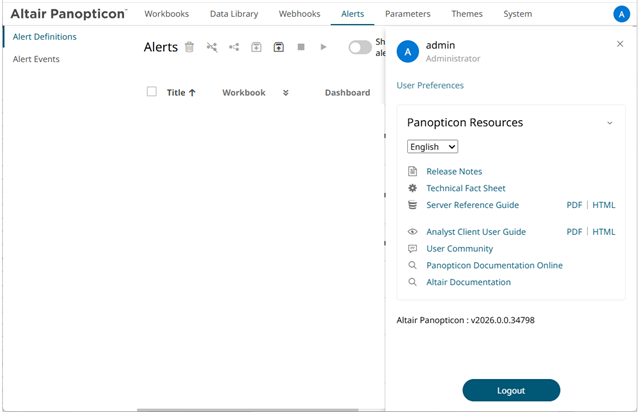The height and width of the screenshot is (412, 638).
Task: Open Altair Documentation link
Action: 468,282
